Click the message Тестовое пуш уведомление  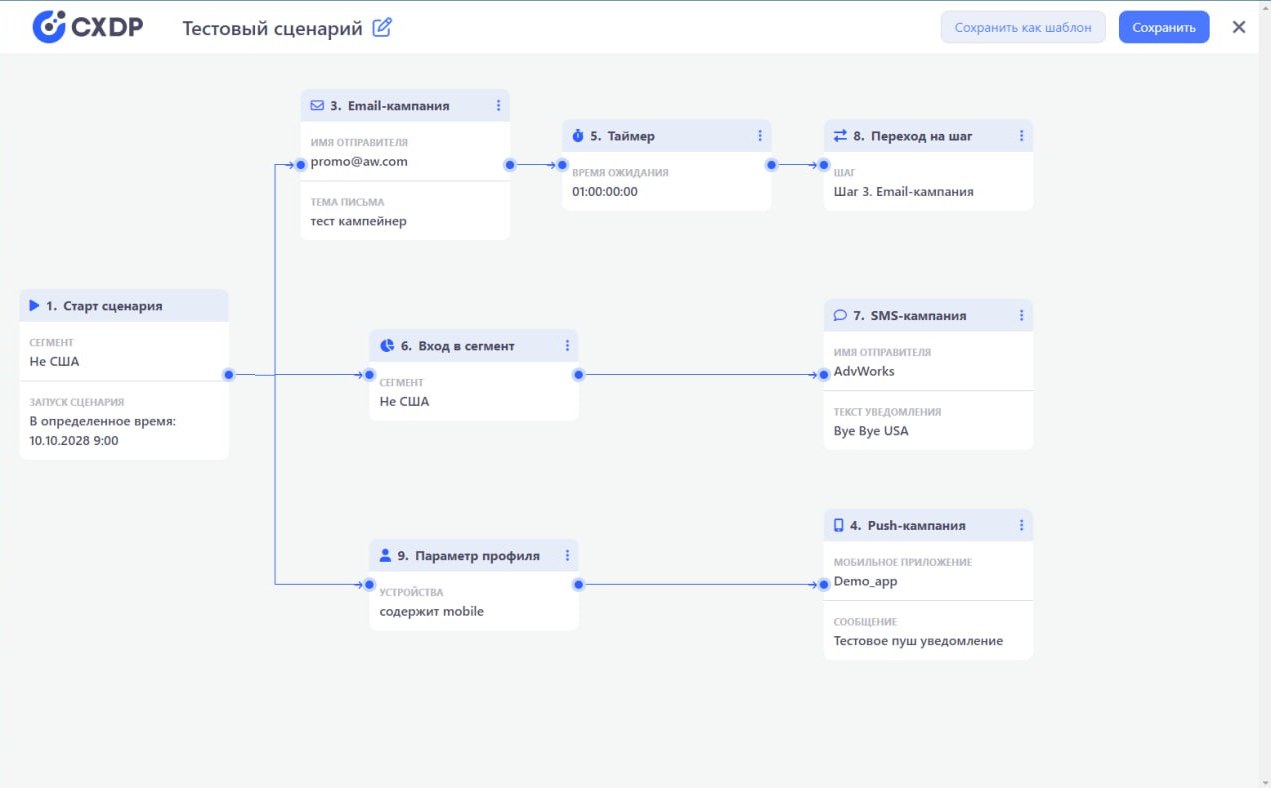pos(918,641)
